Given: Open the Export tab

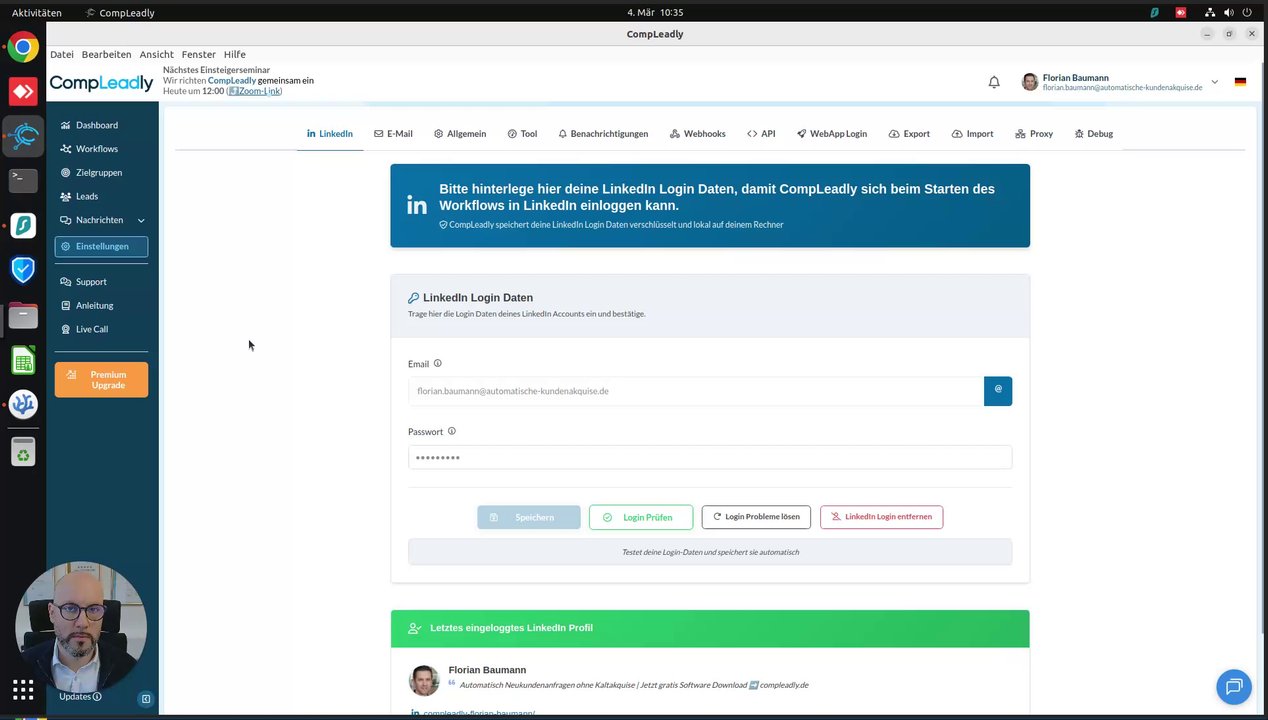Looking at the screenshot, I should coord(909,134).
